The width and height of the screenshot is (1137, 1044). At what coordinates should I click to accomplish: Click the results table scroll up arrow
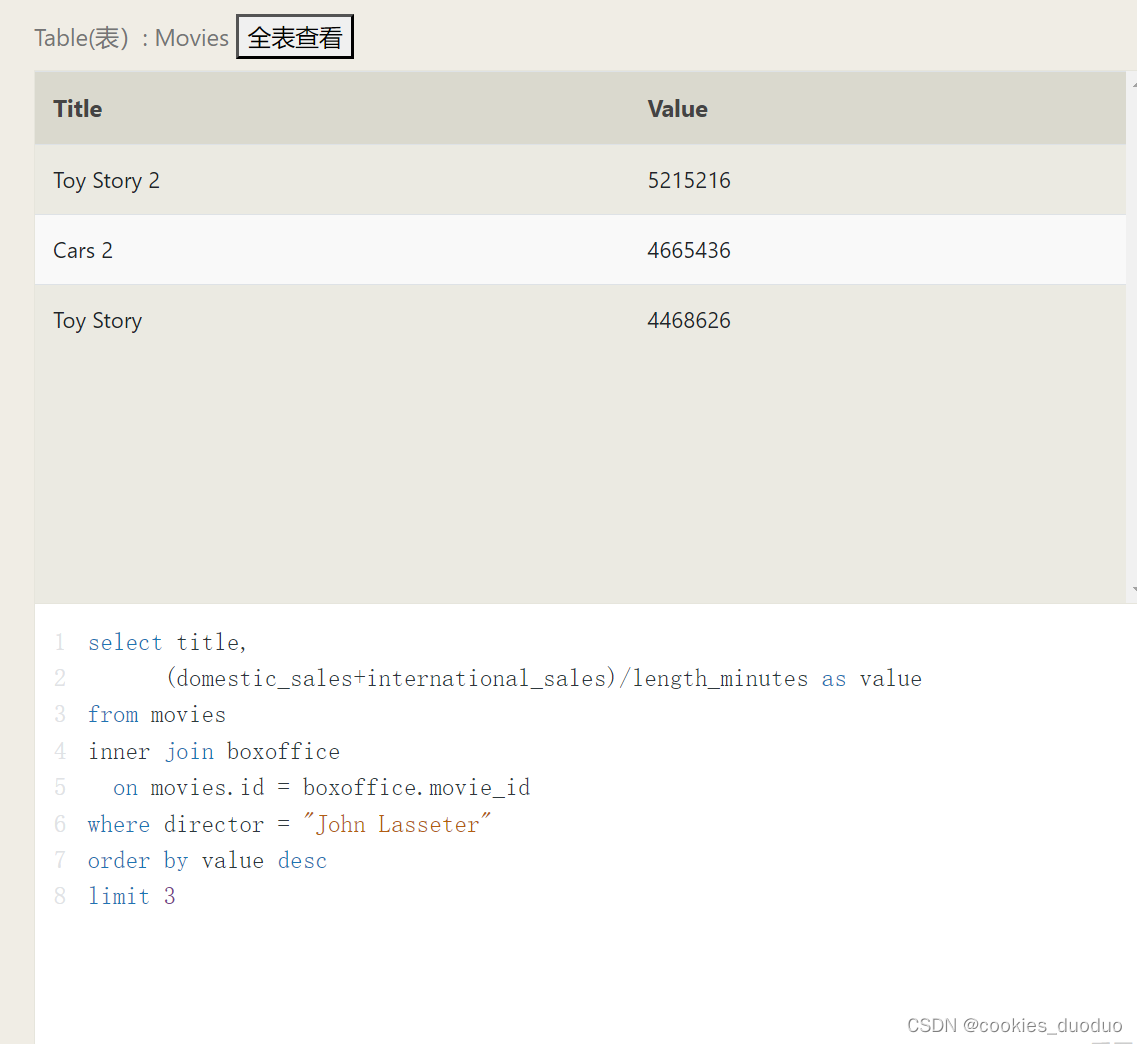click(x=1133, y=84)
